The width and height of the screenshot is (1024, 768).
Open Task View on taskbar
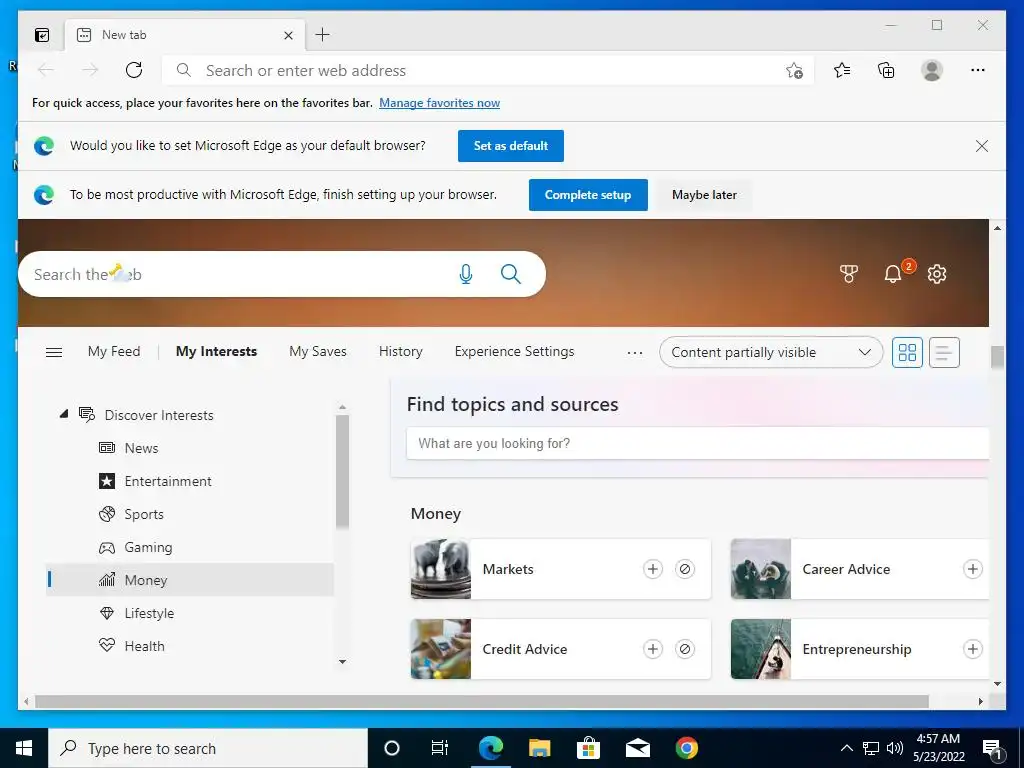pos(440,748)
